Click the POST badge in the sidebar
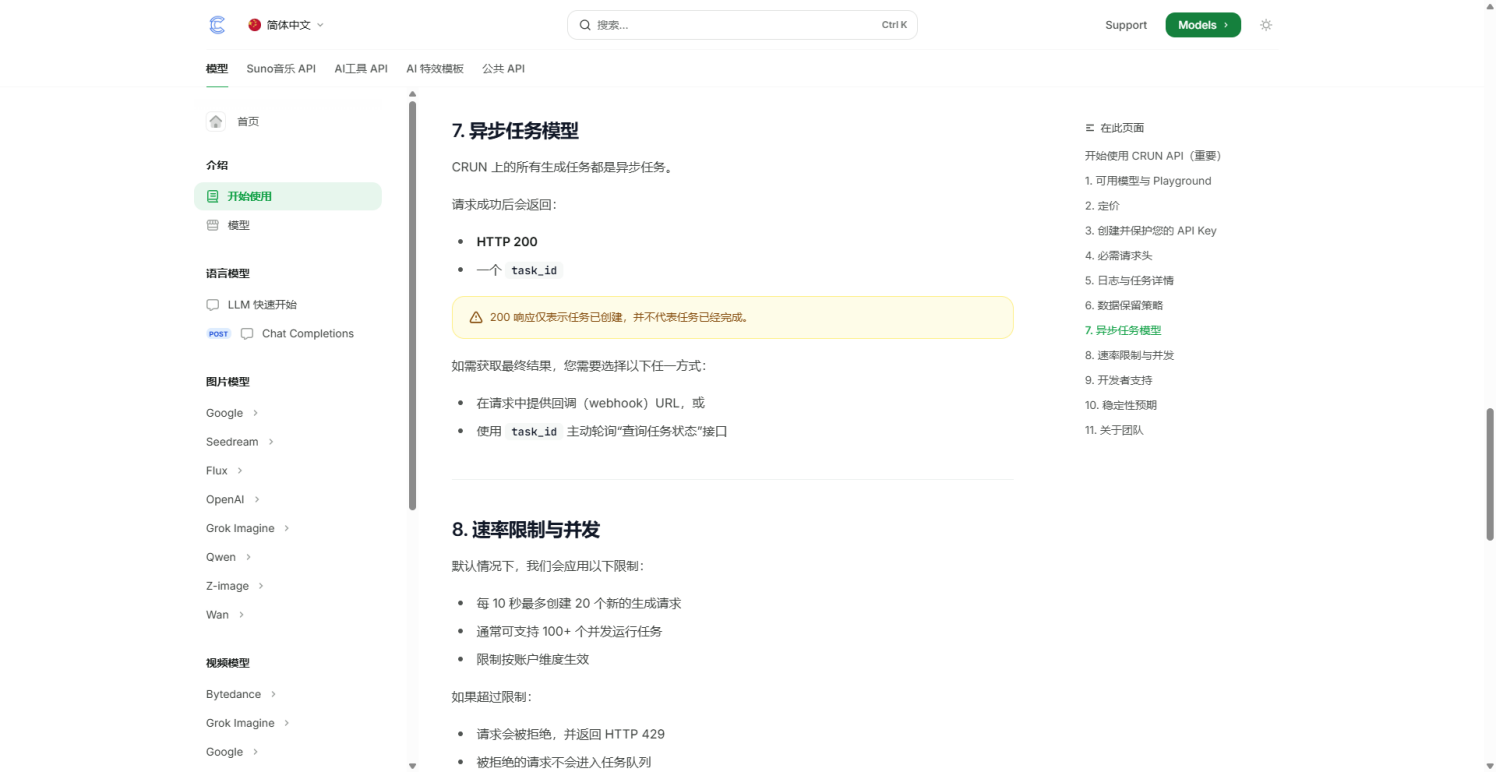Viewport: 1496px width, 773px height. coord(219,334)
